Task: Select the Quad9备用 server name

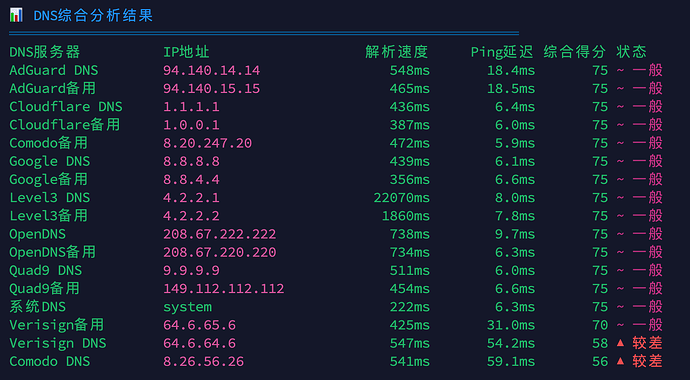Action: tap(44, 289)
